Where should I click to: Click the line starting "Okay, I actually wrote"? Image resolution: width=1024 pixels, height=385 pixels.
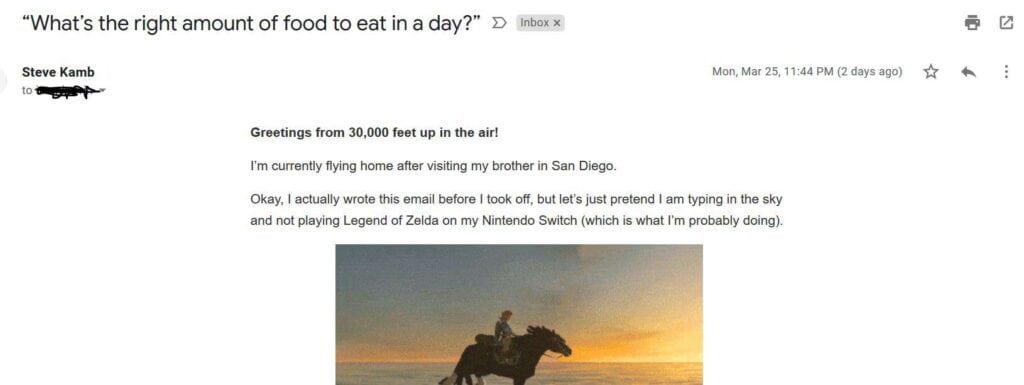(x=516, y=199)
